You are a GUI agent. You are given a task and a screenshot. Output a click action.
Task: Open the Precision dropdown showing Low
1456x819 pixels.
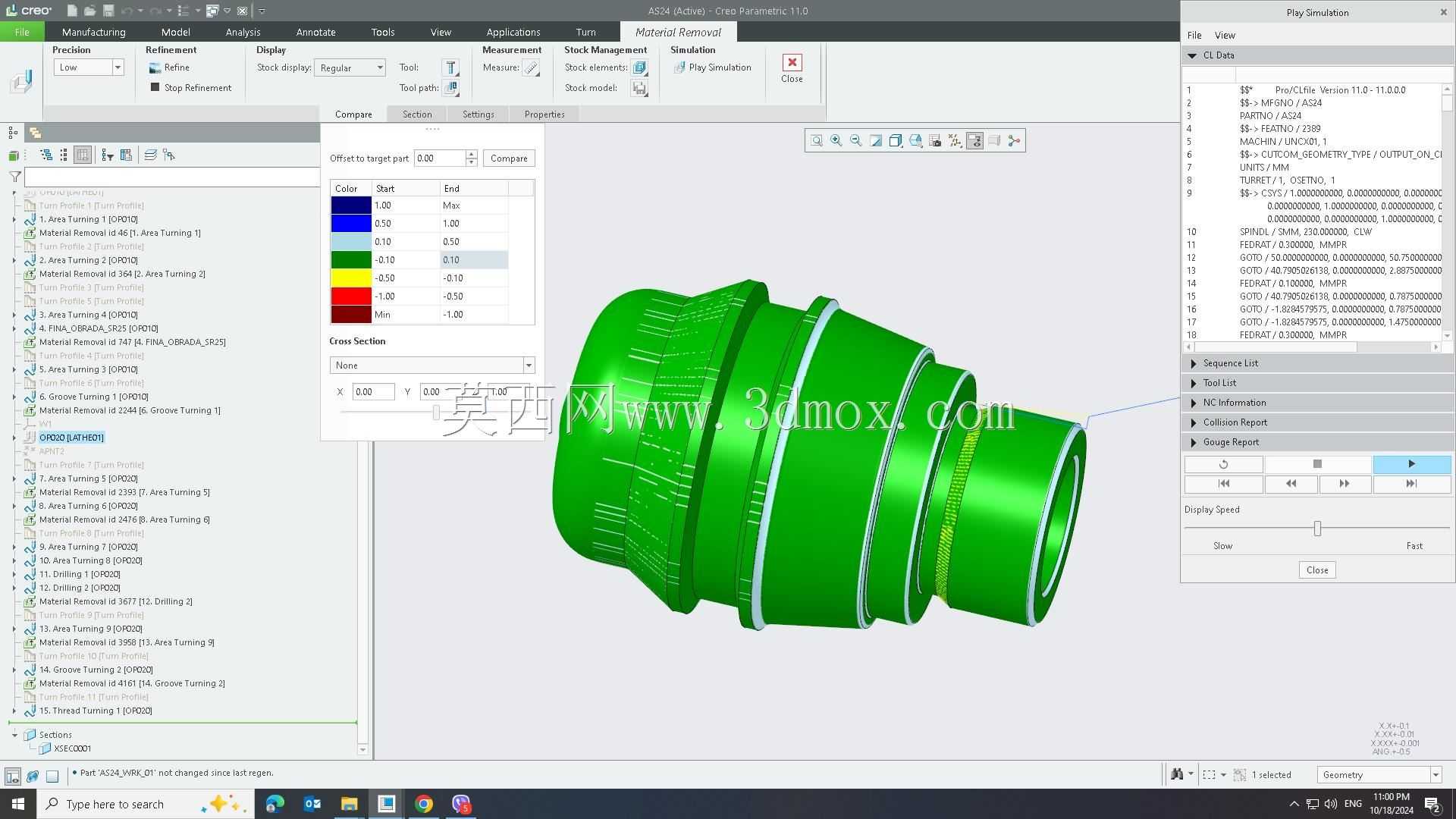(x=89, y=67)
